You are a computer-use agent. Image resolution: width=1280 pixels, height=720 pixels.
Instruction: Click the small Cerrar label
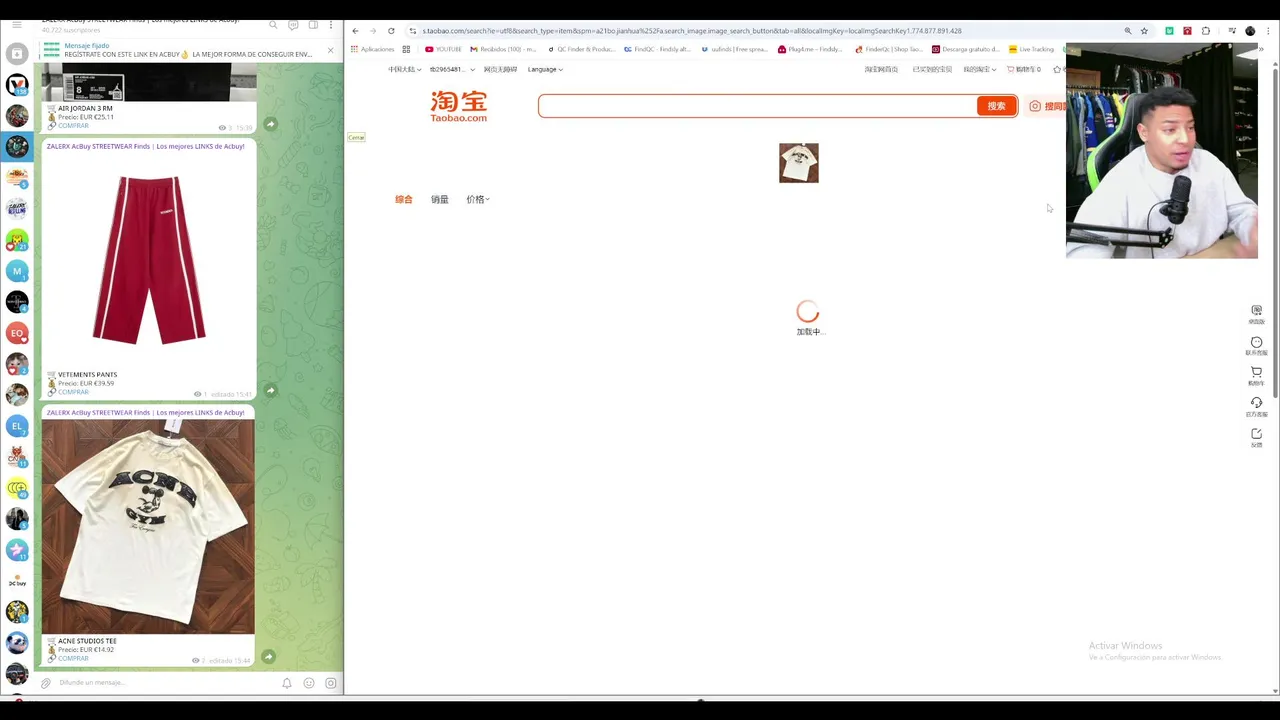(x=356, y=137)
